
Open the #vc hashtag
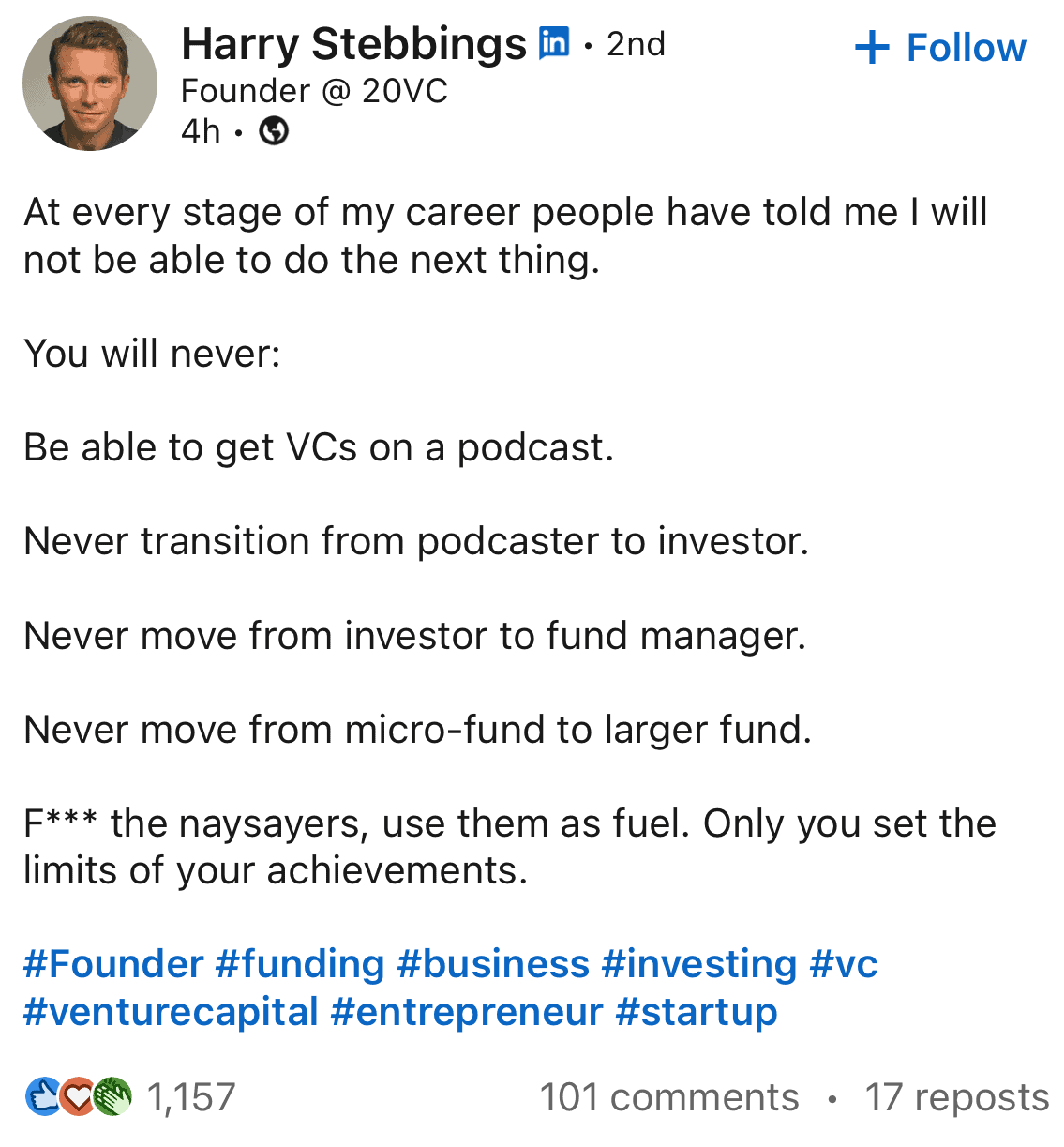click(x=844, y=964)
